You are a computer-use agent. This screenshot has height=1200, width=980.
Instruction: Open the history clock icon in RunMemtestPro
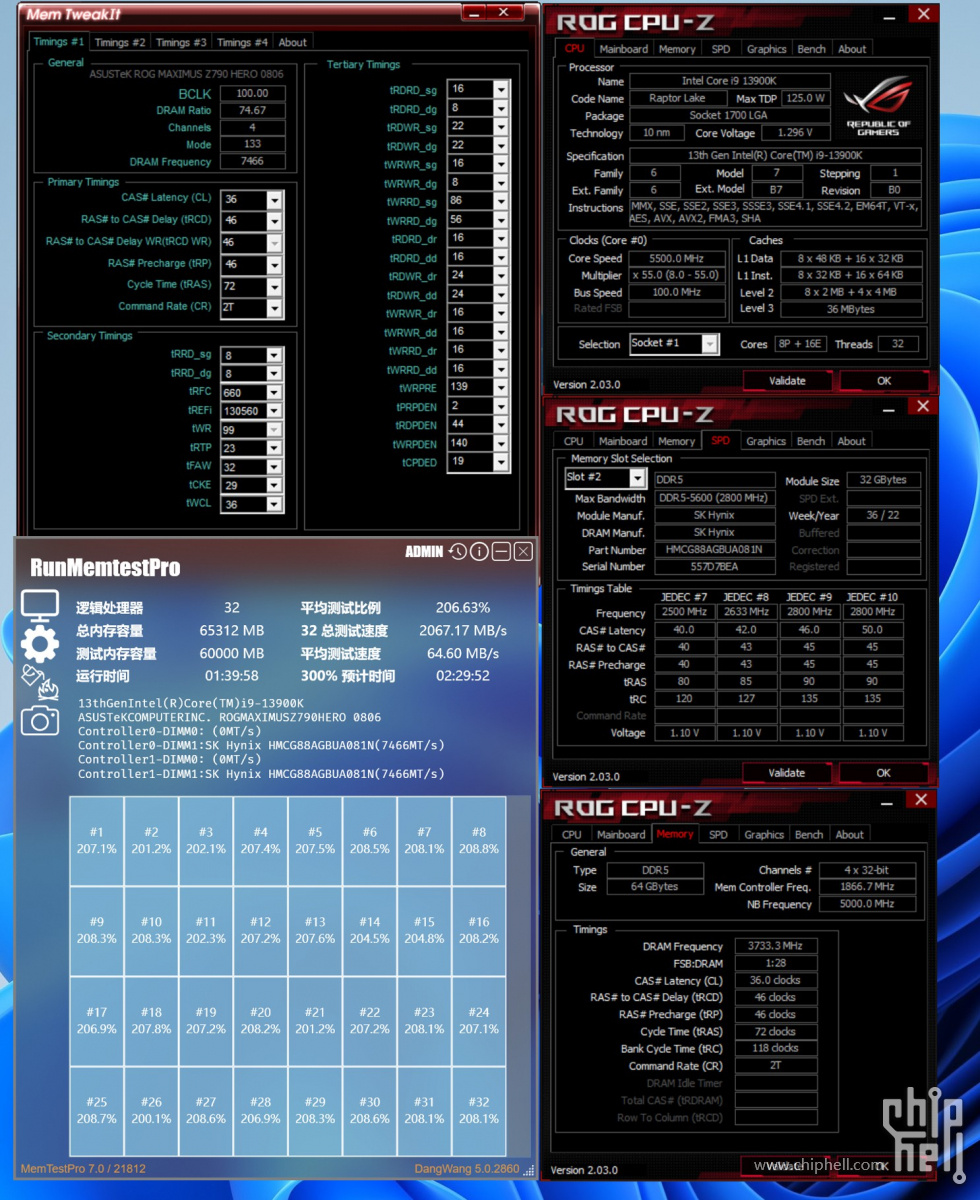[457, 551]
